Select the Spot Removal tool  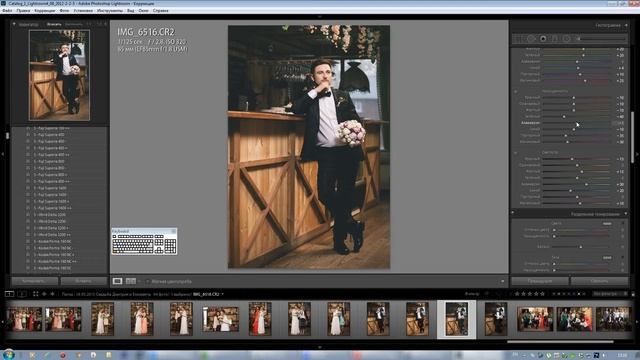tap(531, 38)
